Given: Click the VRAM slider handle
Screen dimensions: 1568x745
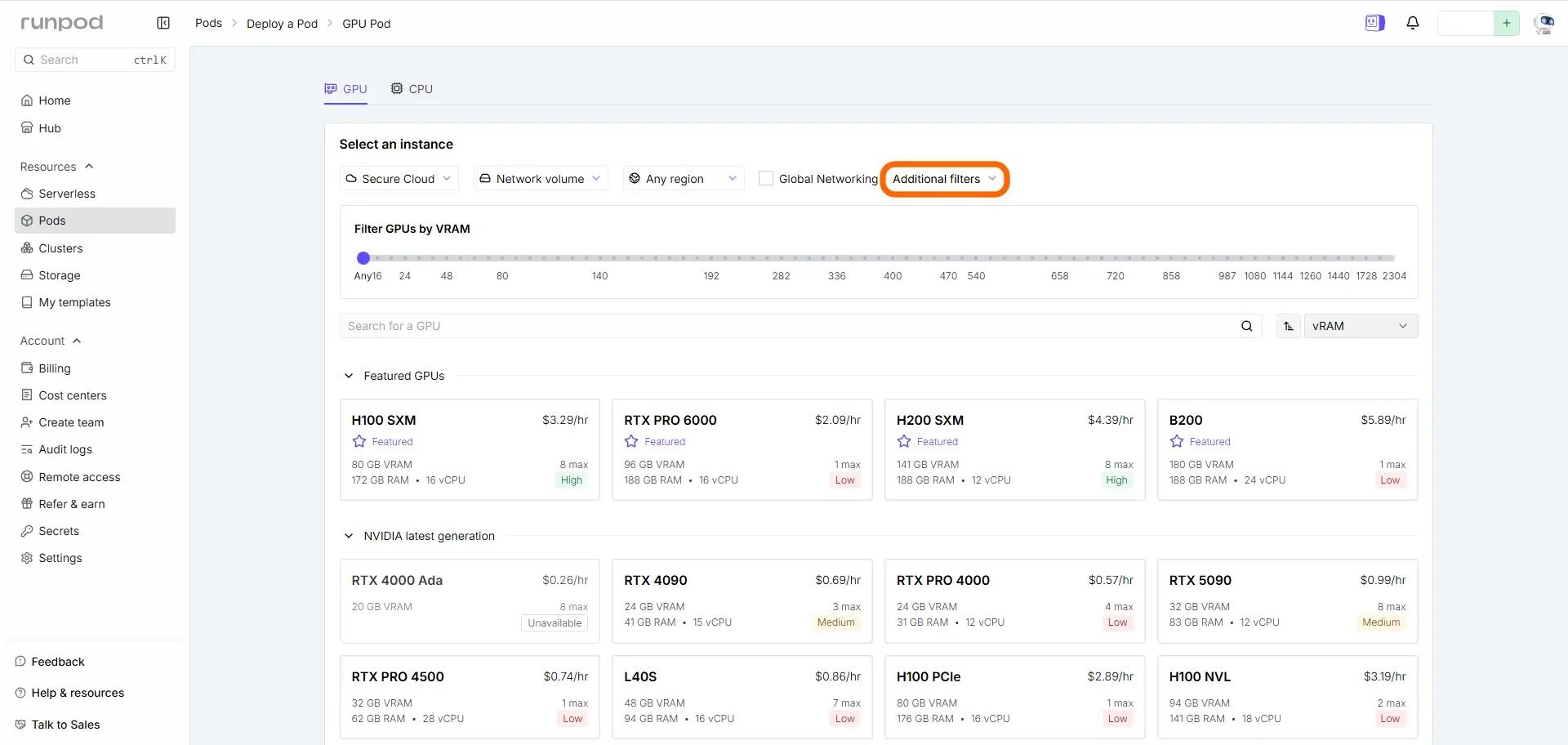Looking at the screenshot, I should pos(363,258).
